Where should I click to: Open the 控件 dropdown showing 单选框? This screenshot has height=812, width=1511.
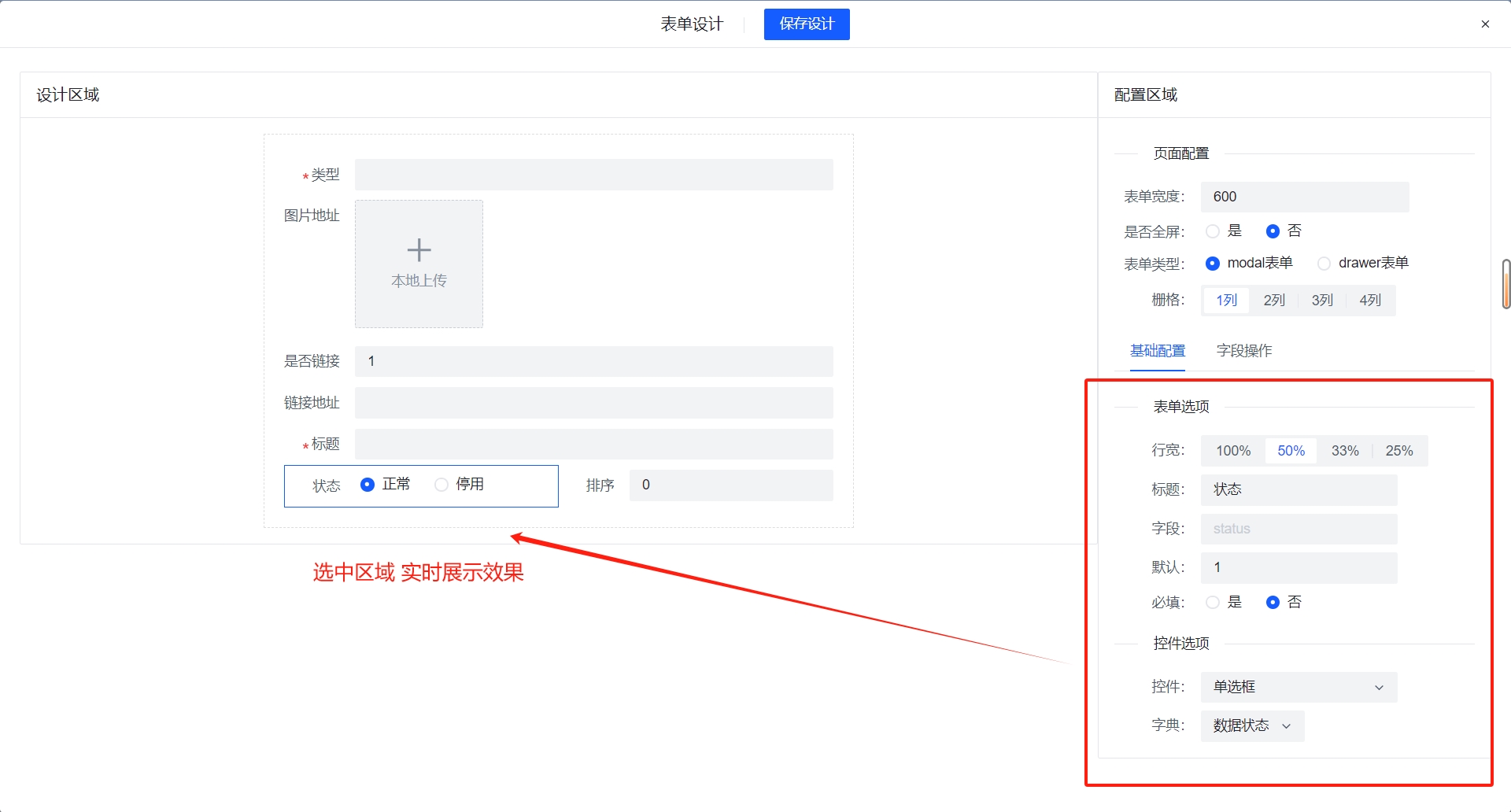click(1298, 686)
